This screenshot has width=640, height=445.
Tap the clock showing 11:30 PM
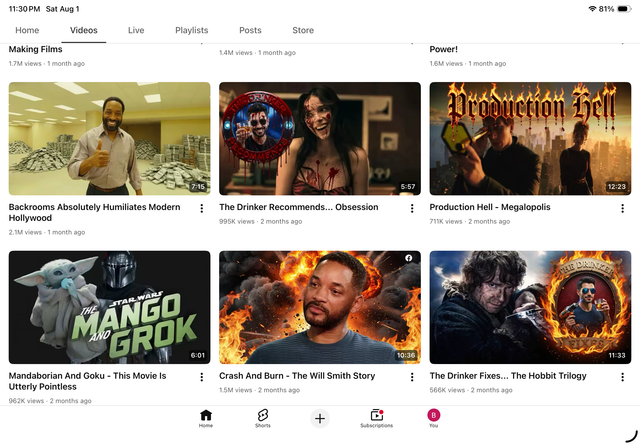tap(24, 9)
